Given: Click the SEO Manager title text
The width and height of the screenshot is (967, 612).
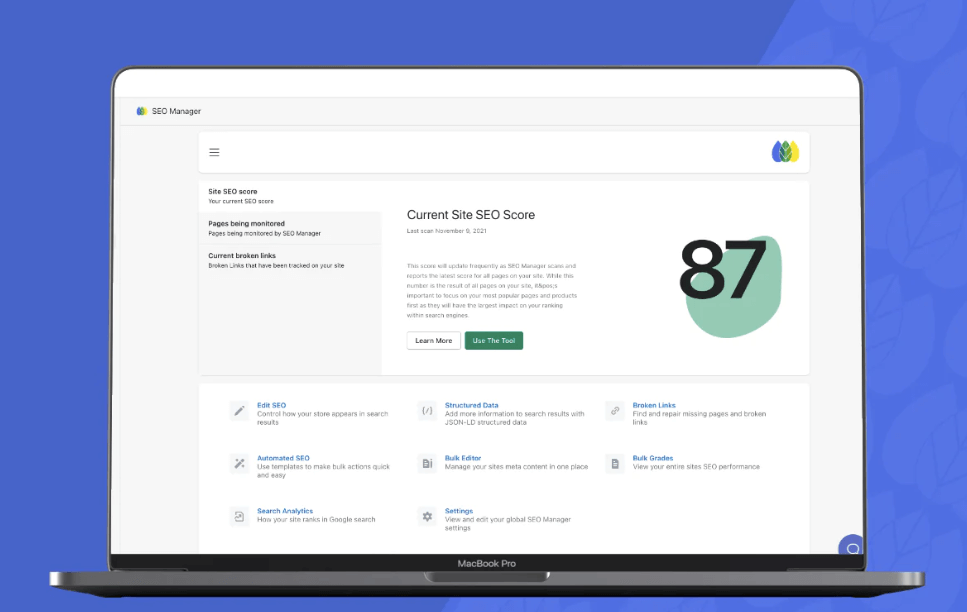Looking at the screenshot, I should click(x=176, y=111).
